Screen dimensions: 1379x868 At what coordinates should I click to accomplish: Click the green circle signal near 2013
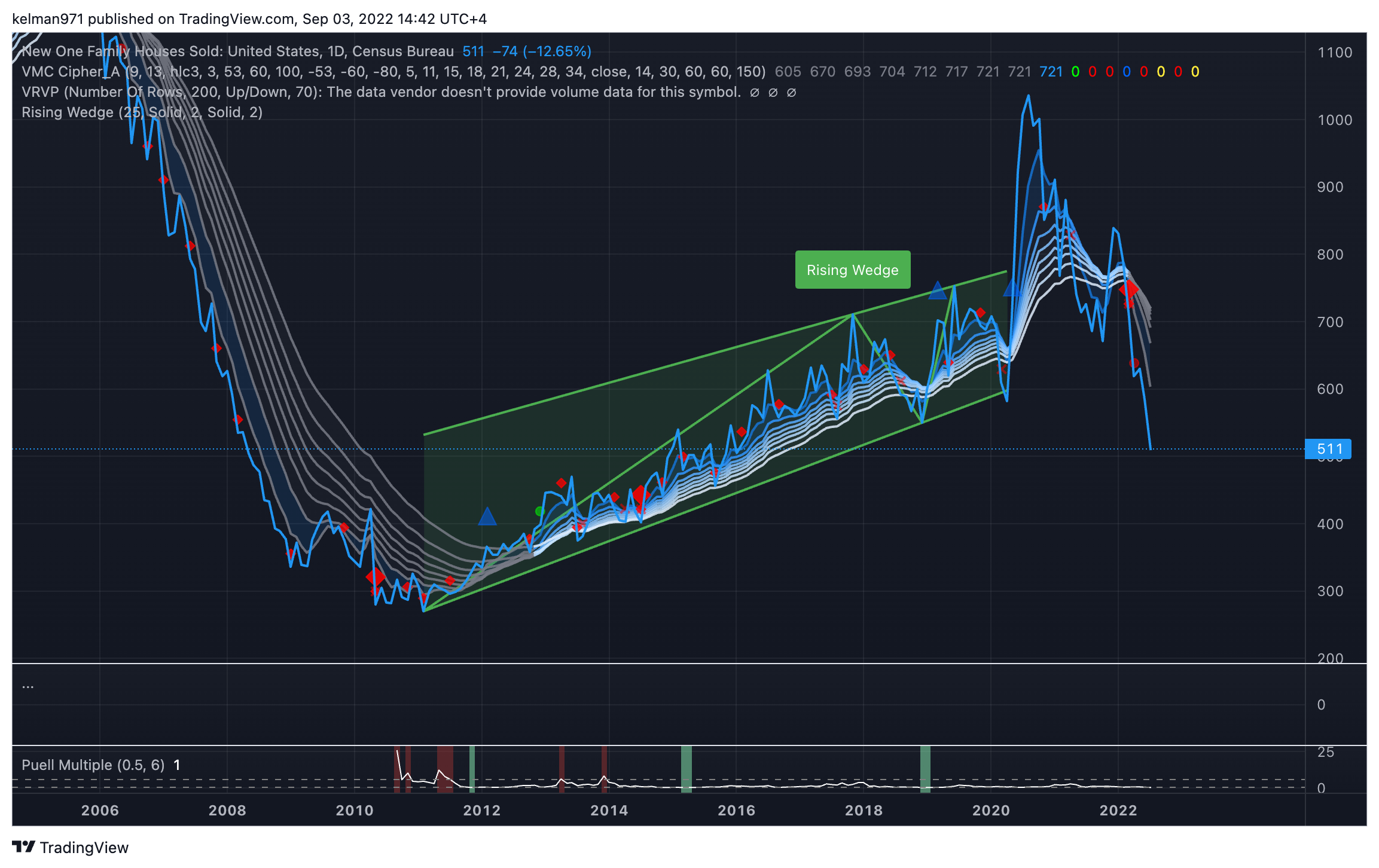click(x=539, y=511)
